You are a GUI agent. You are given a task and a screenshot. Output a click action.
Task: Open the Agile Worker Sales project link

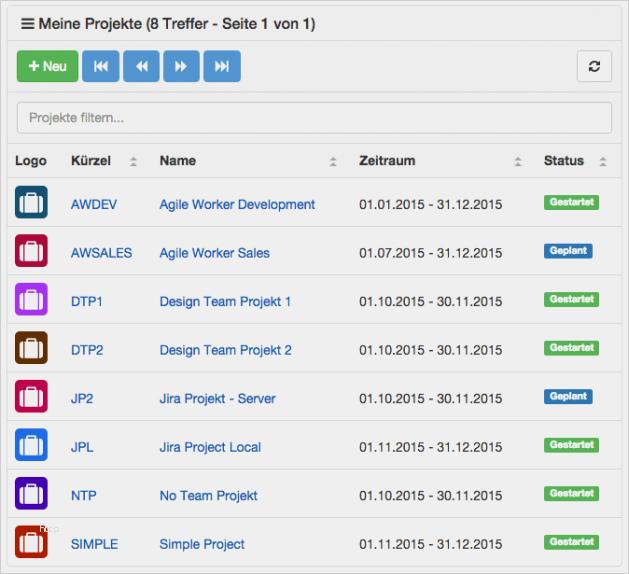[214, 253]
